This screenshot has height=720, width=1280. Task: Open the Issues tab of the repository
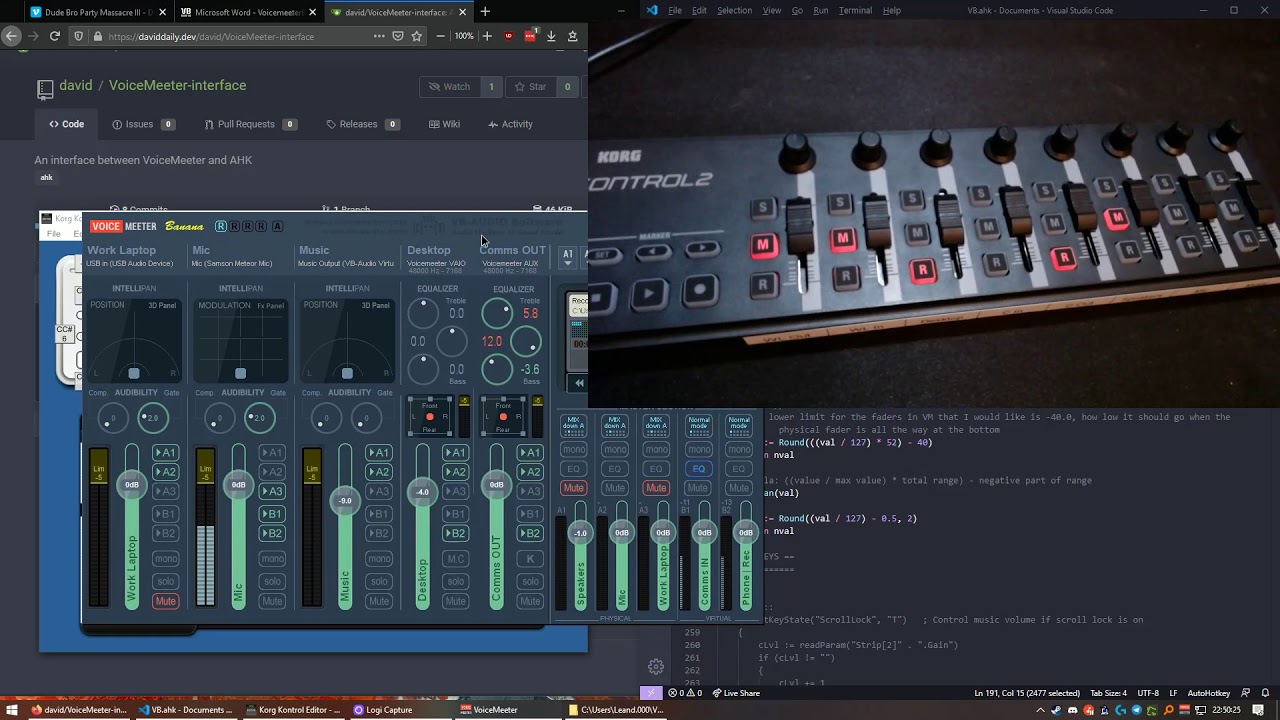click(144, 124)
